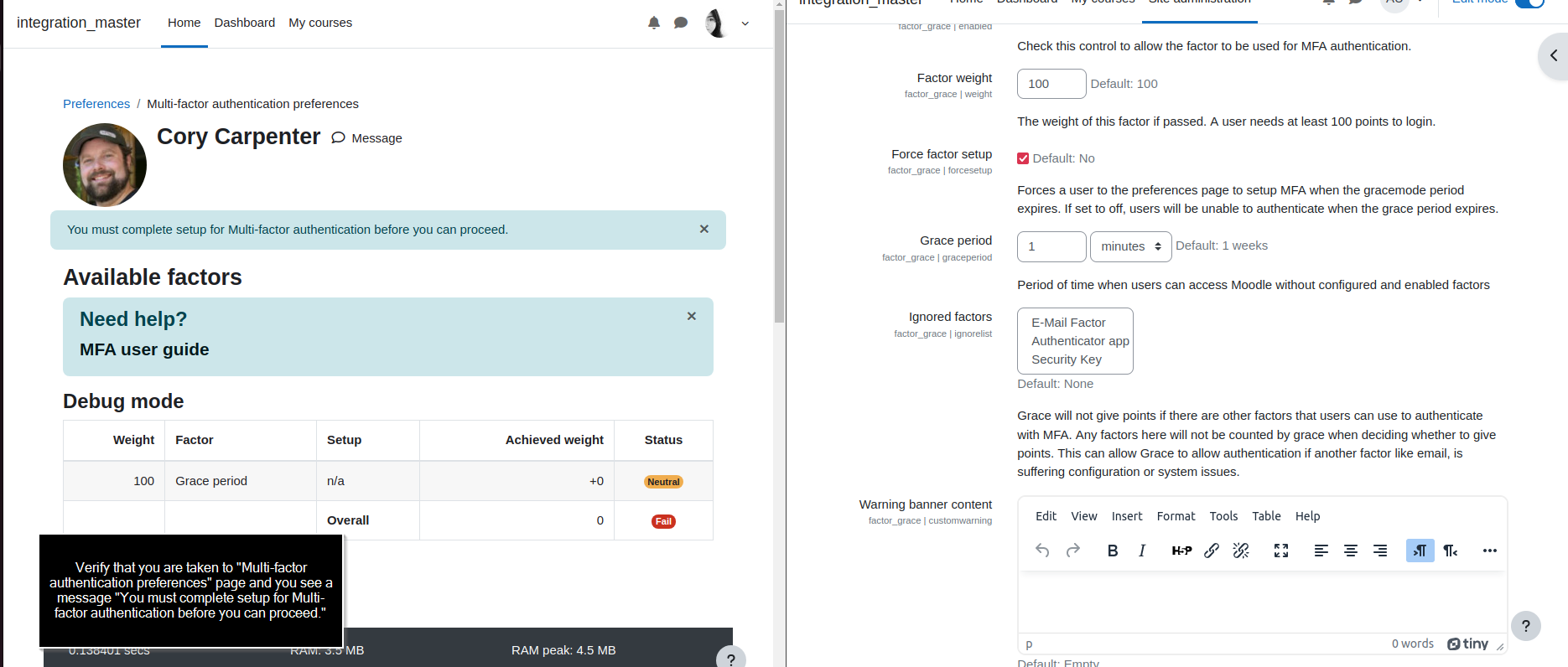Align text right in editor
Image resolution: width=1568 pixels, height=667 pixels.
pos(1380,551)
